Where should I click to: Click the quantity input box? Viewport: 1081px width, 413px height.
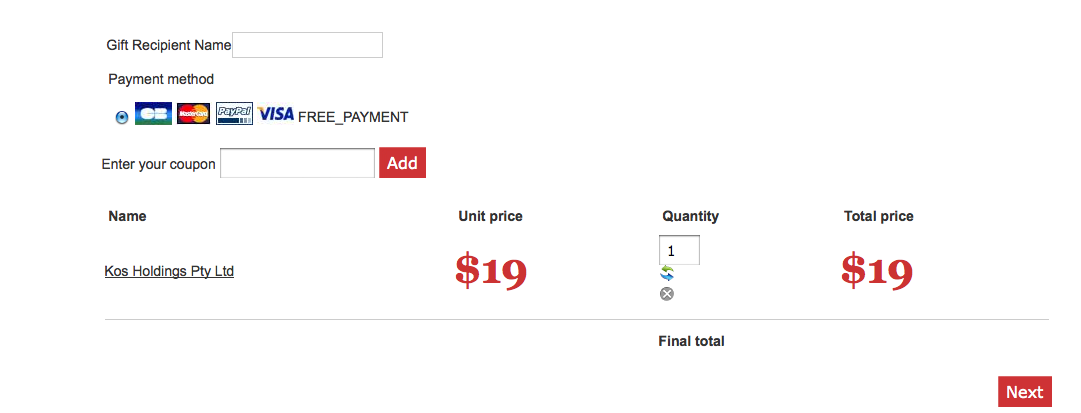679,250
